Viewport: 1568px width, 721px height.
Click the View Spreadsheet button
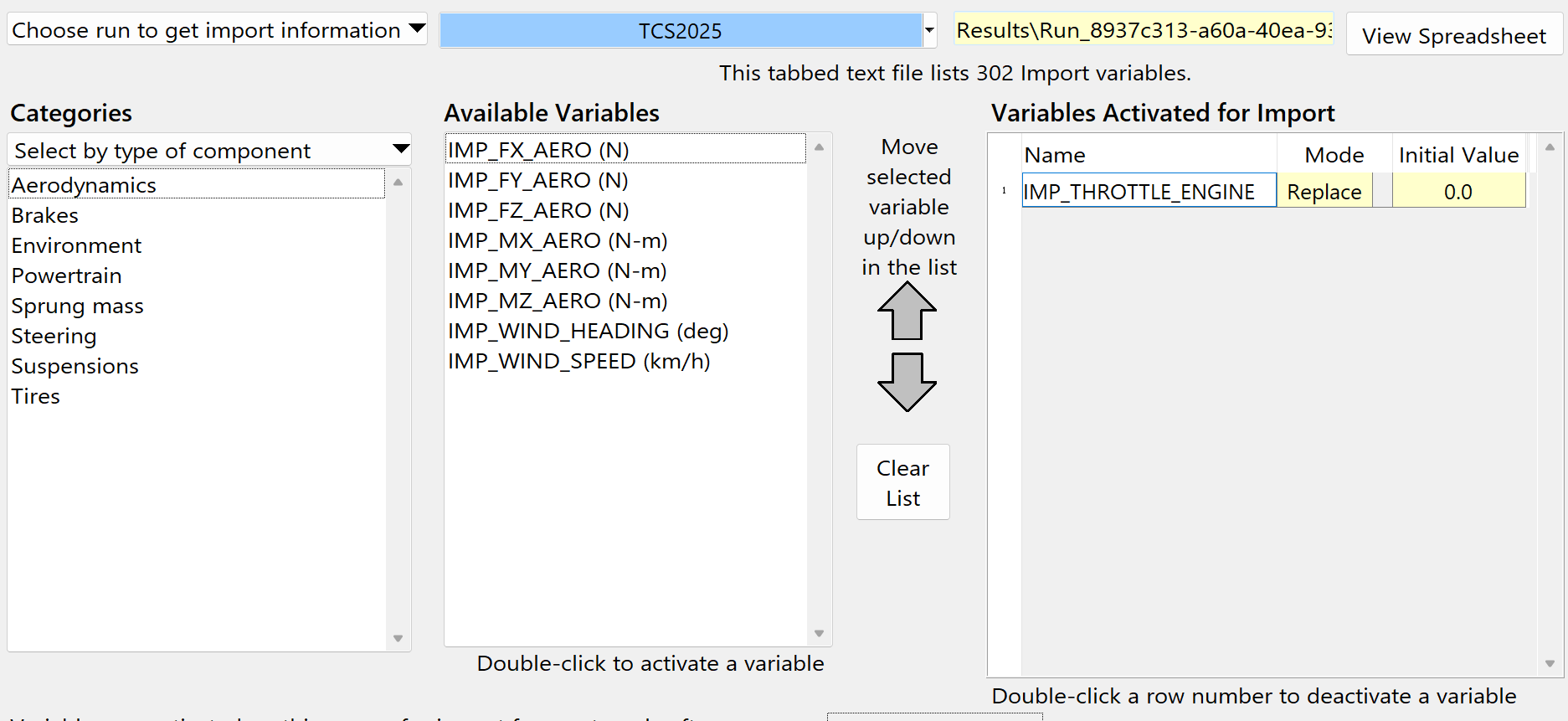point(1453,36)
